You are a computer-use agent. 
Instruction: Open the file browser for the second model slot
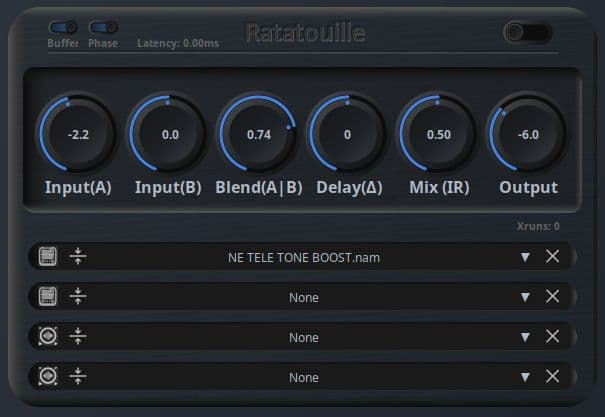tap(48, 296)
